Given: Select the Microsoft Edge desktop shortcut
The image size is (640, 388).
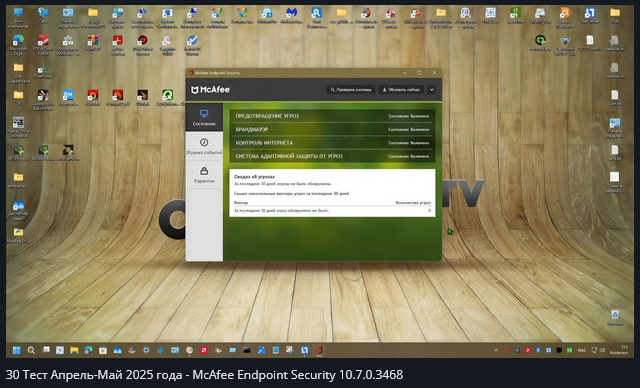Looking at the screenshot, I should coord(18,45).
